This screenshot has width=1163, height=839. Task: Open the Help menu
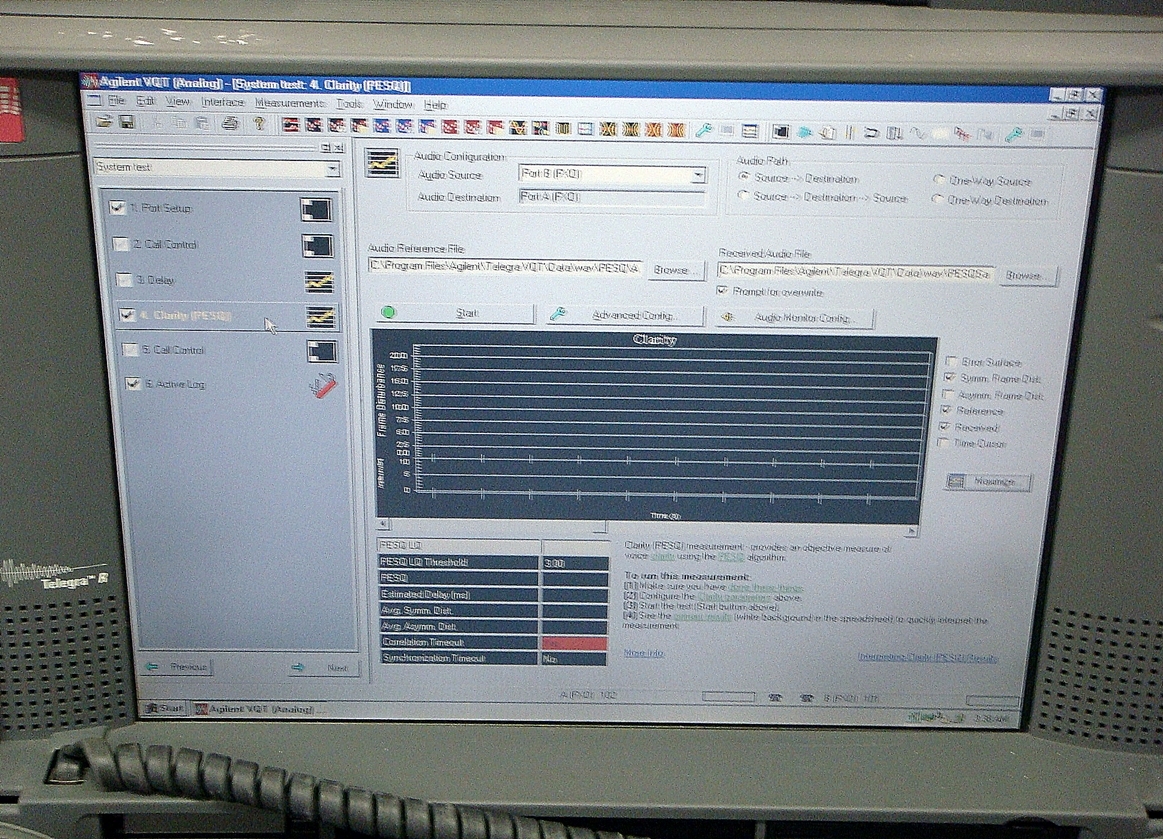click(436, 105)
